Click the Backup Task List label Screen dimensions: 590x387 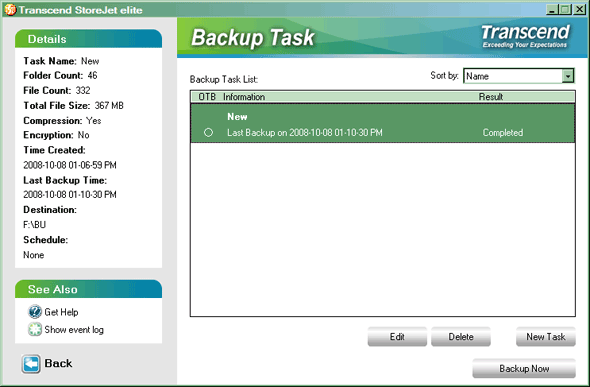[224, 79]
